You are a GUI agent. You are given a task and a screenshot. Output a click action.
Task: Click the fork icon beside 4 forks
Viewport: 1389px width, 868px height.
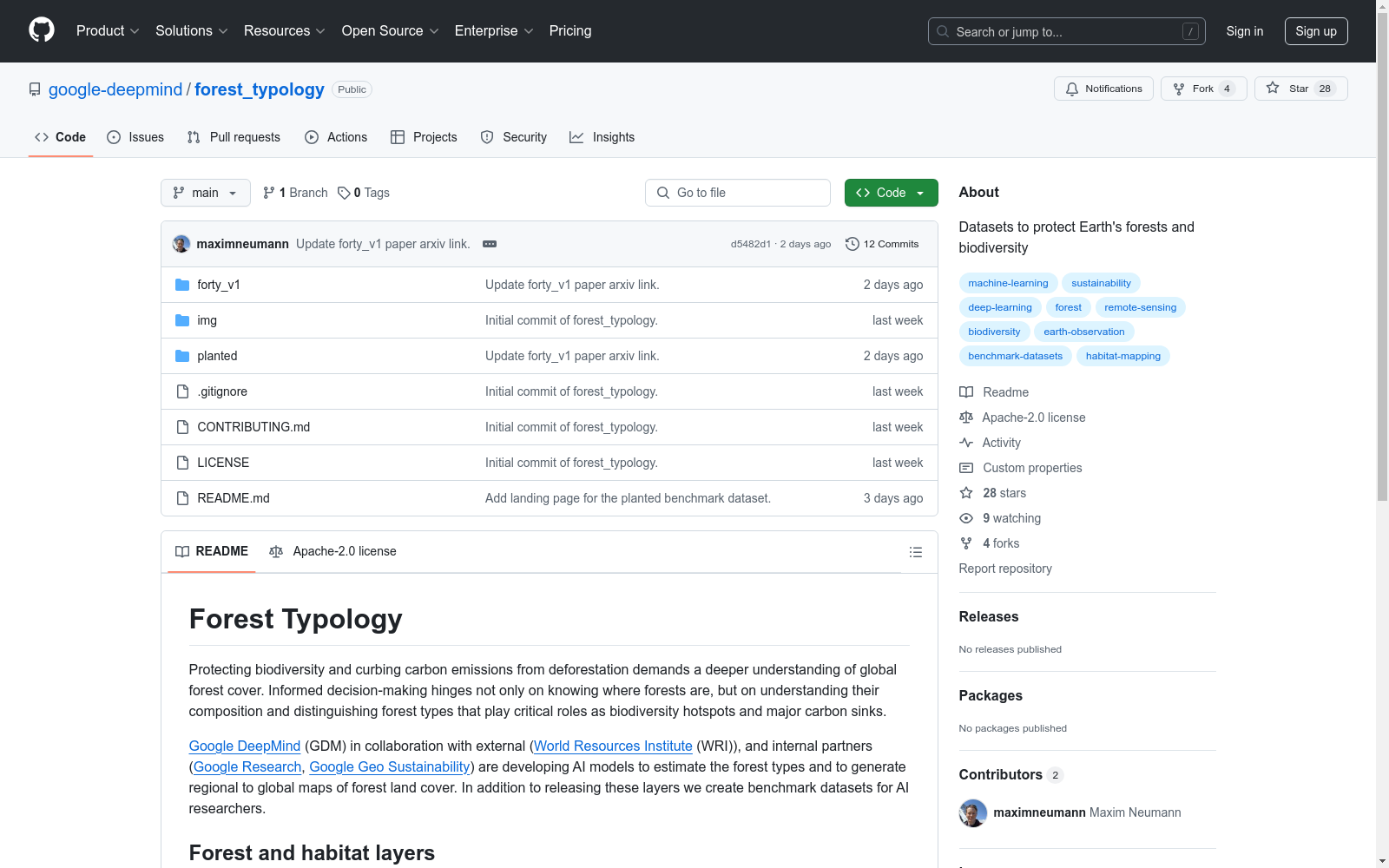[966, 543]
